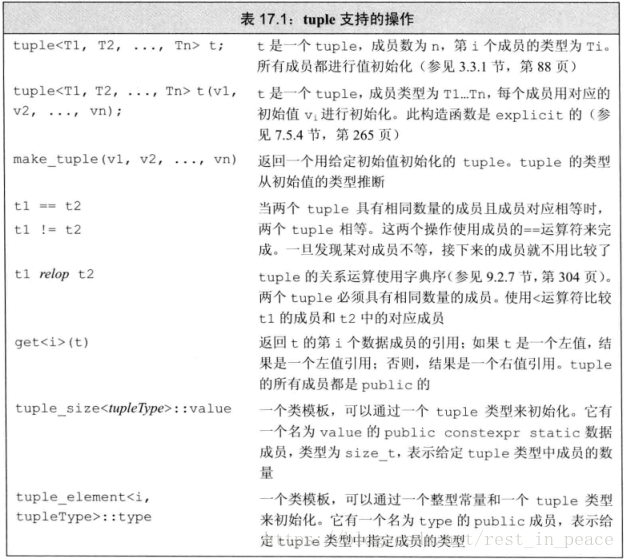The height and width of the screenshot is (559, 625).
Task: Click the line '见 7.5.4 节，第 265 页）'
Action: 328,135
